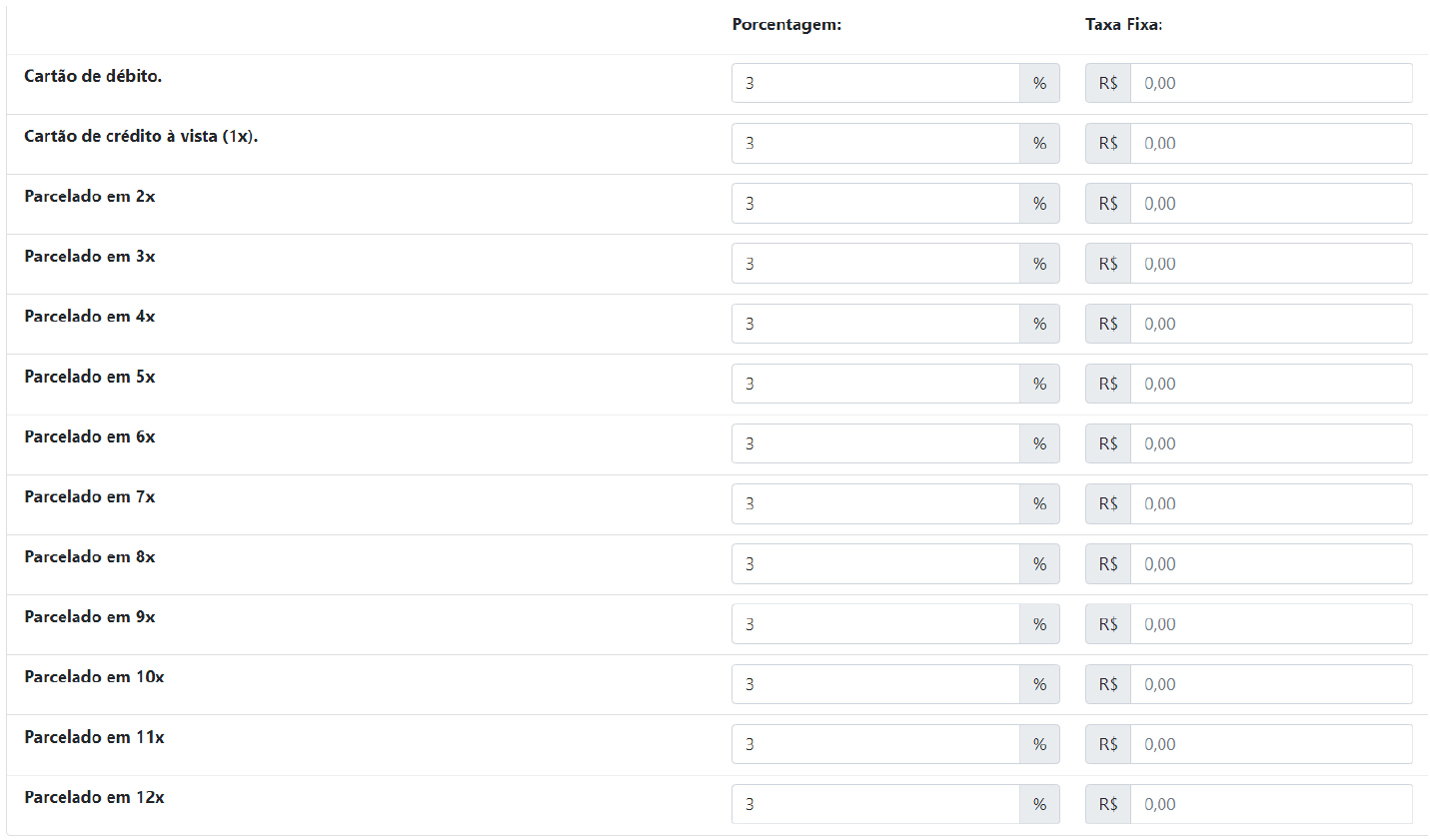Click the R$ prefix on Parcelado em 6x row

pyautogui.click(x=1107, y=443)
